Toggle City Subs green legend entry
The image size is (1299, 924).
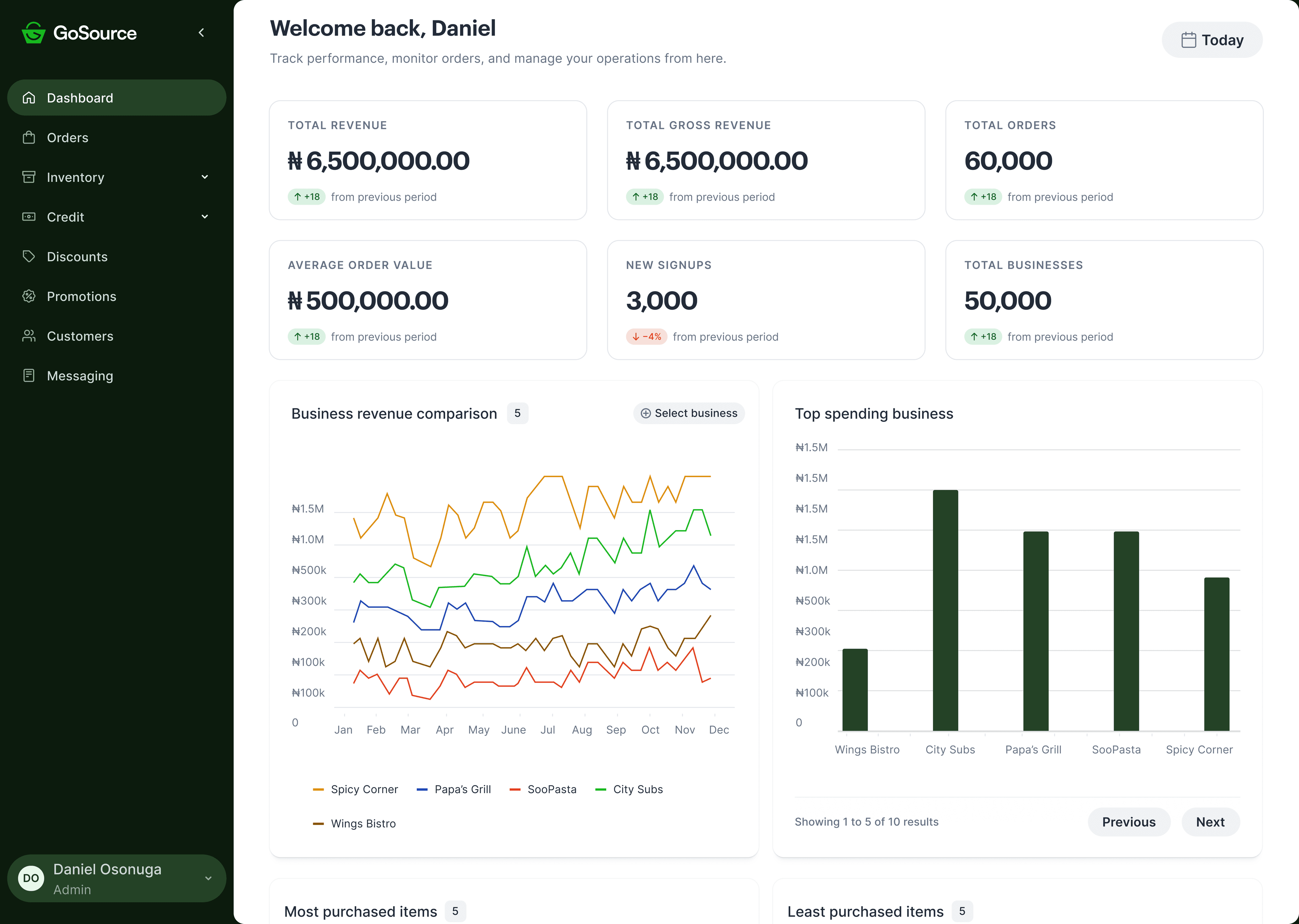click(629, 790)
